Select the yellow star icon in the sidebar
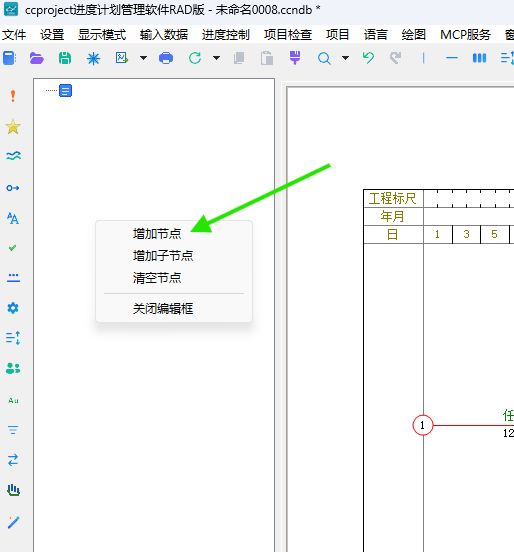The height and width of the screenshot is (552, 514). (x=13, y=127)
